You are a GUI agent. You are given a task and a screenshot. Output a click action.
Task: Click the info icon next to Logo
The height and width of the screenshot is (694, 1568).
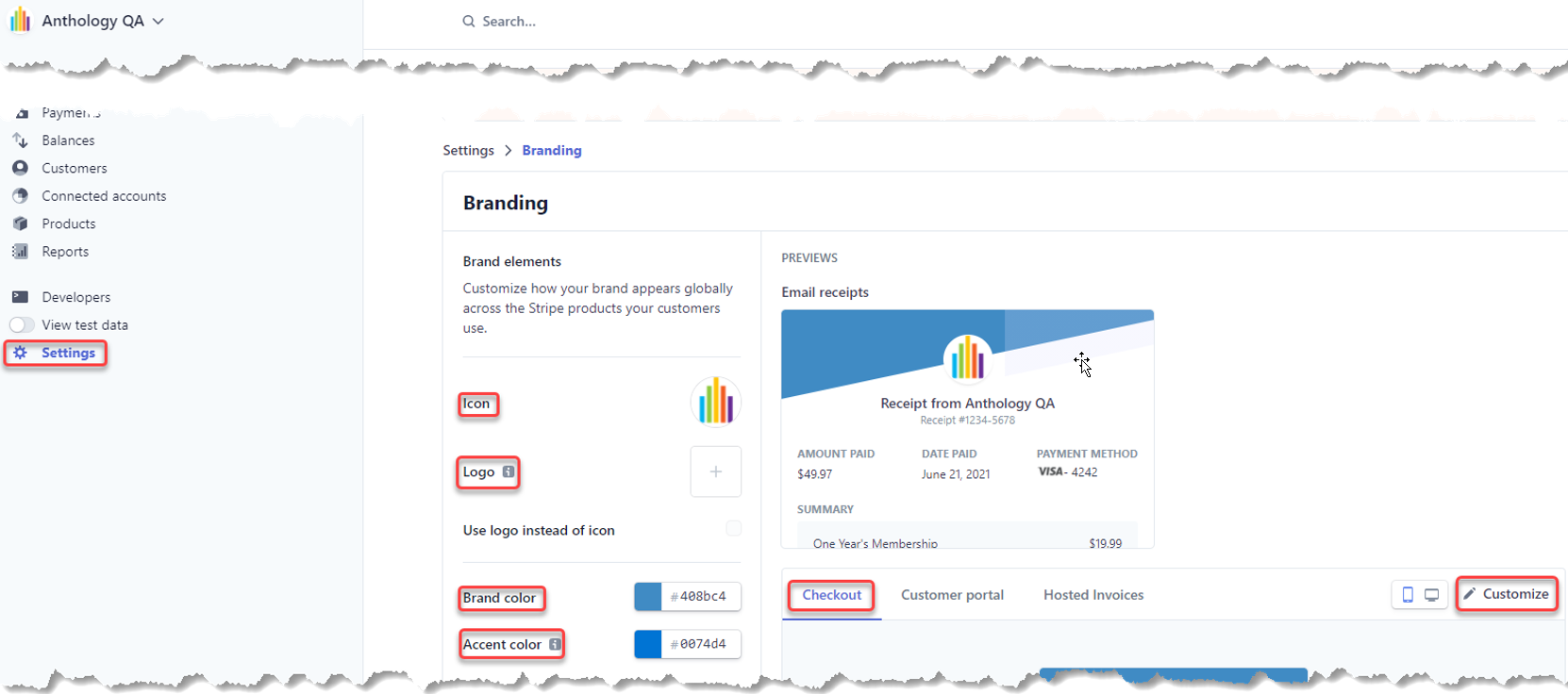coord(509,471)
